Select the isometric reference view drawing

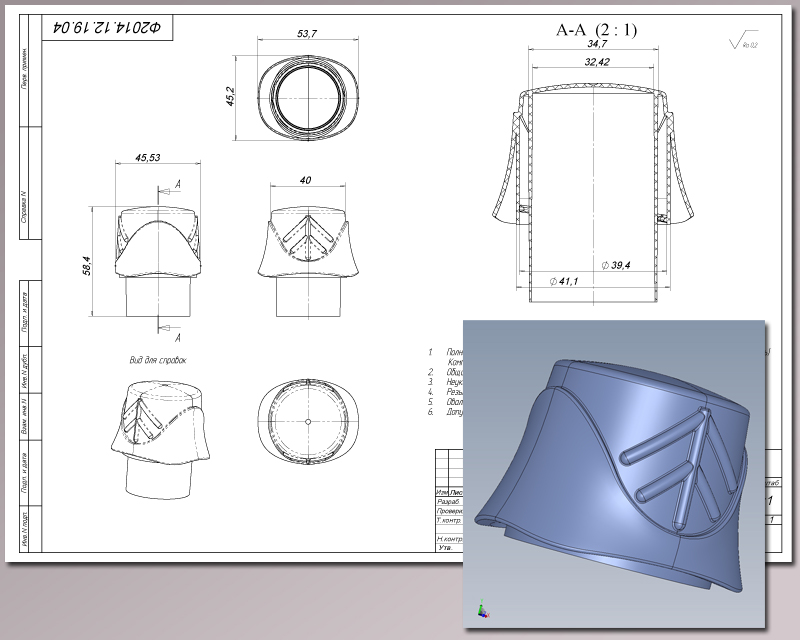pyautogui.click(x=160, y=438)
